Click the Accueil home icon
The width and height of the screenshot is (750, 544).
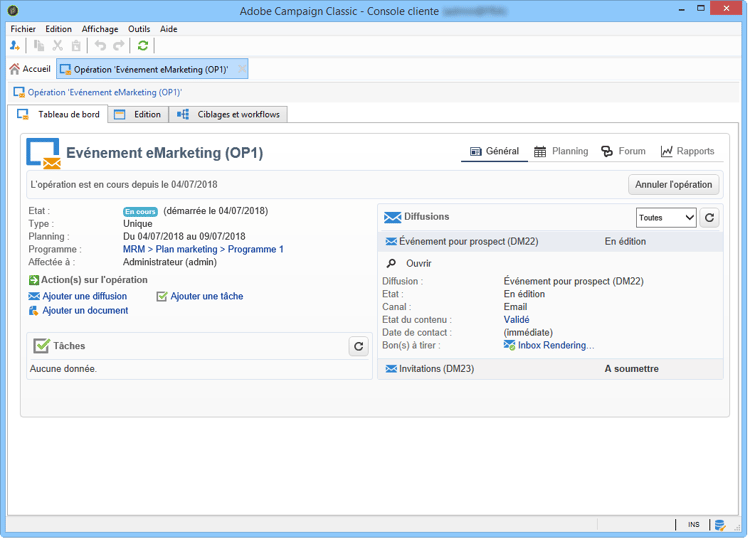coord(15,69)
